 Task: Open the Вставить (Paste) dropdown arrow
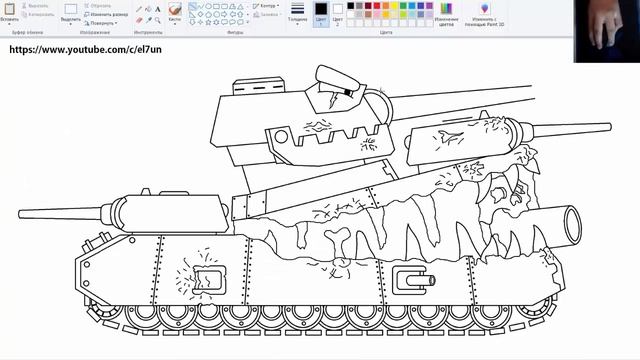coord(9,24)
